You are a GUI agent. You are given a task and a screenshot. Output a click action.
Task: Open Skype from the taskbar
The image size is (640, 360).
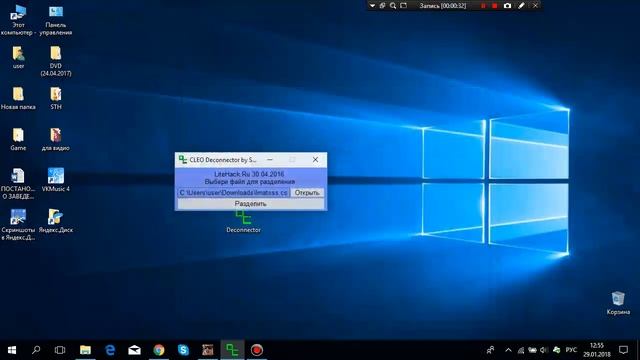(x=183, y=350)
